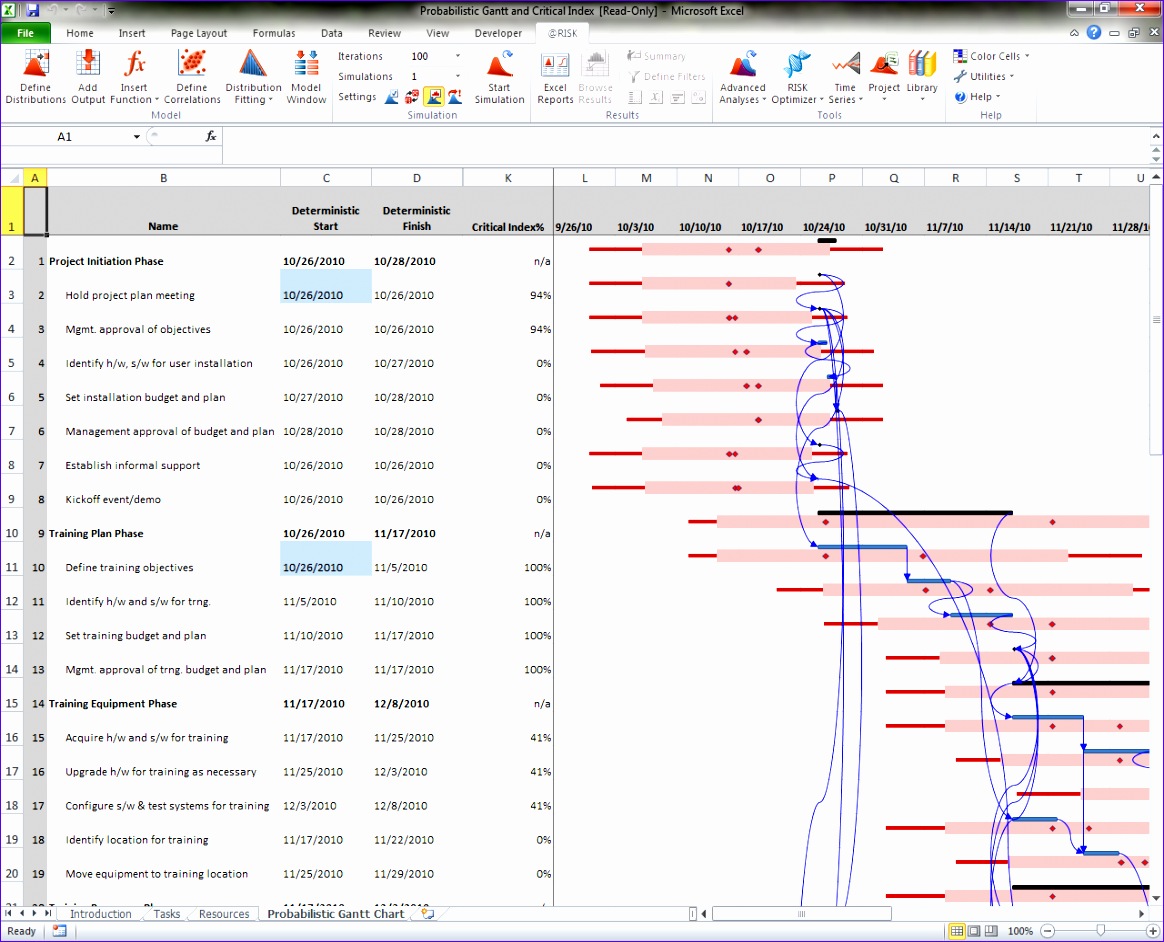Open the Model Window
The width and height of the screenshot is (1164, 942).
(306, 76)
